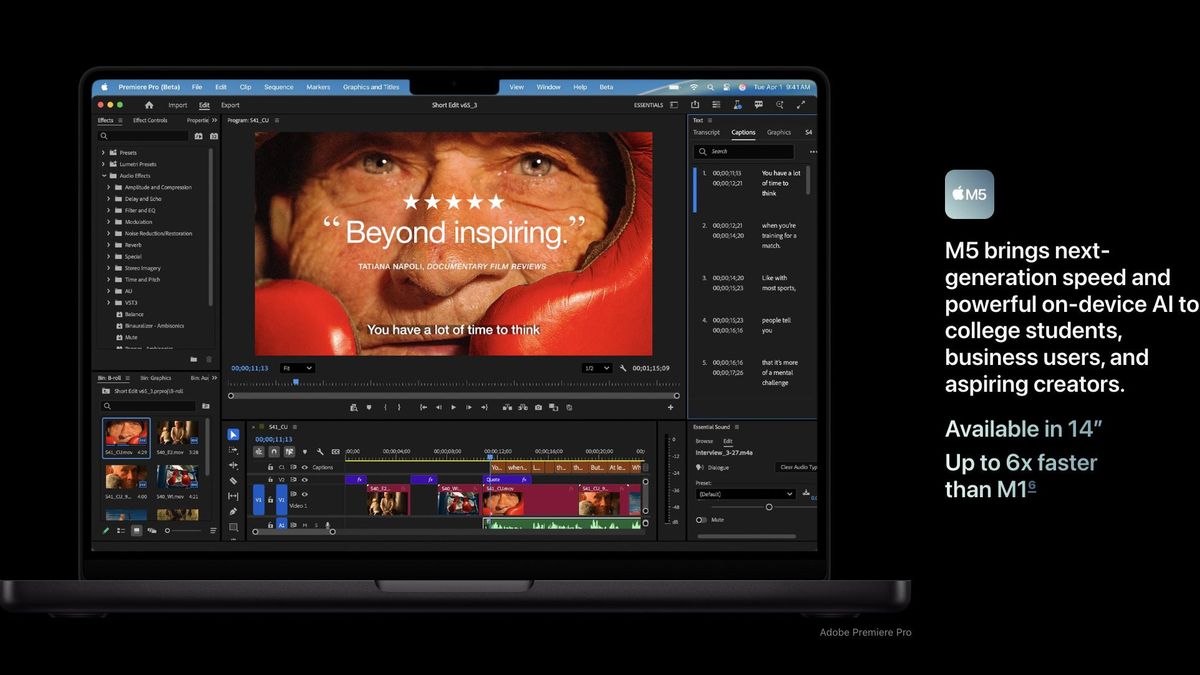Open Browse tab in Essential Sound
Image resolution: width=1200 pixels, height=675 pixels.
[x=704, y=441]
